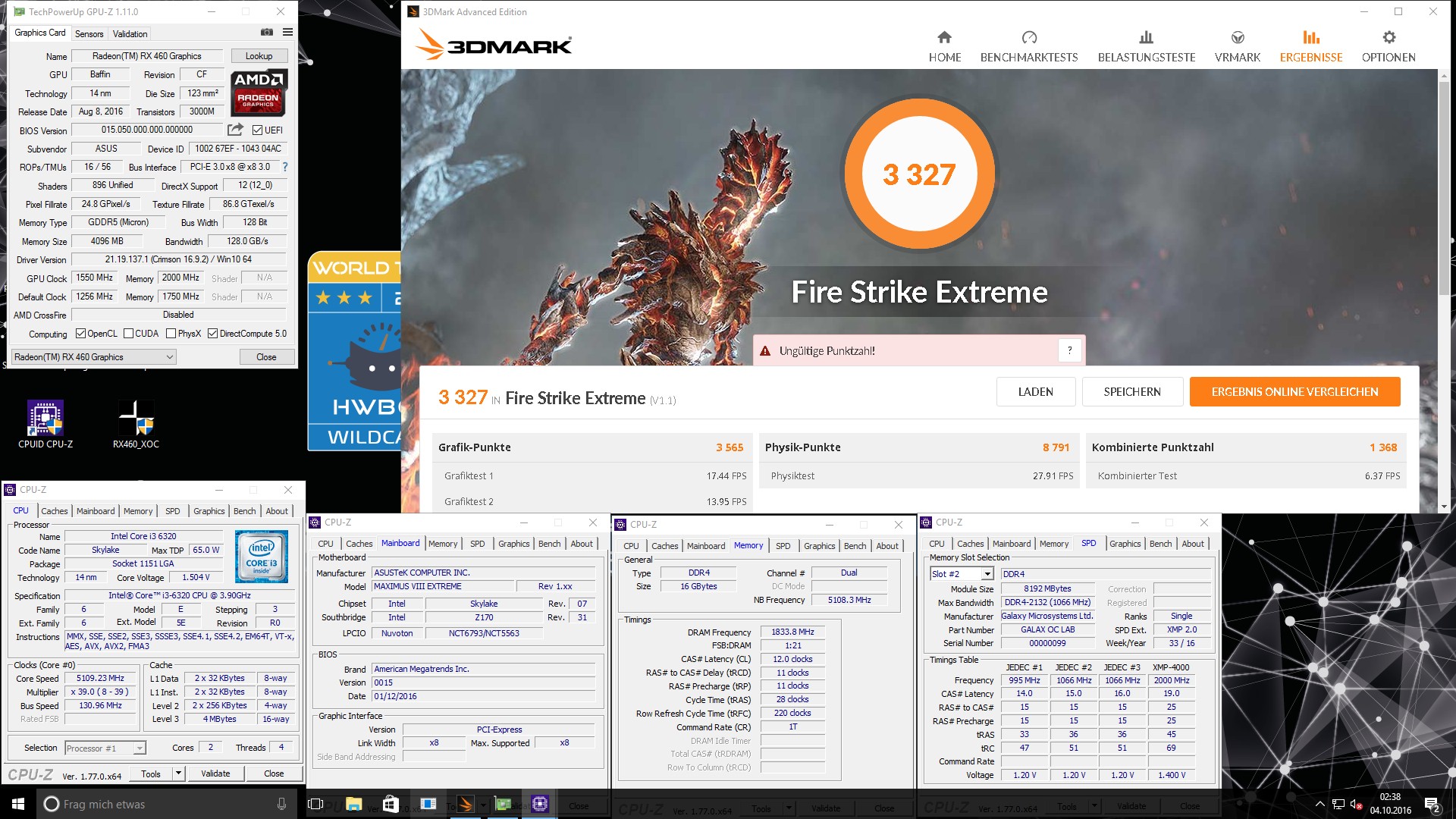
Task: Click the invalid score question mark button
Action: (1069, 350)
